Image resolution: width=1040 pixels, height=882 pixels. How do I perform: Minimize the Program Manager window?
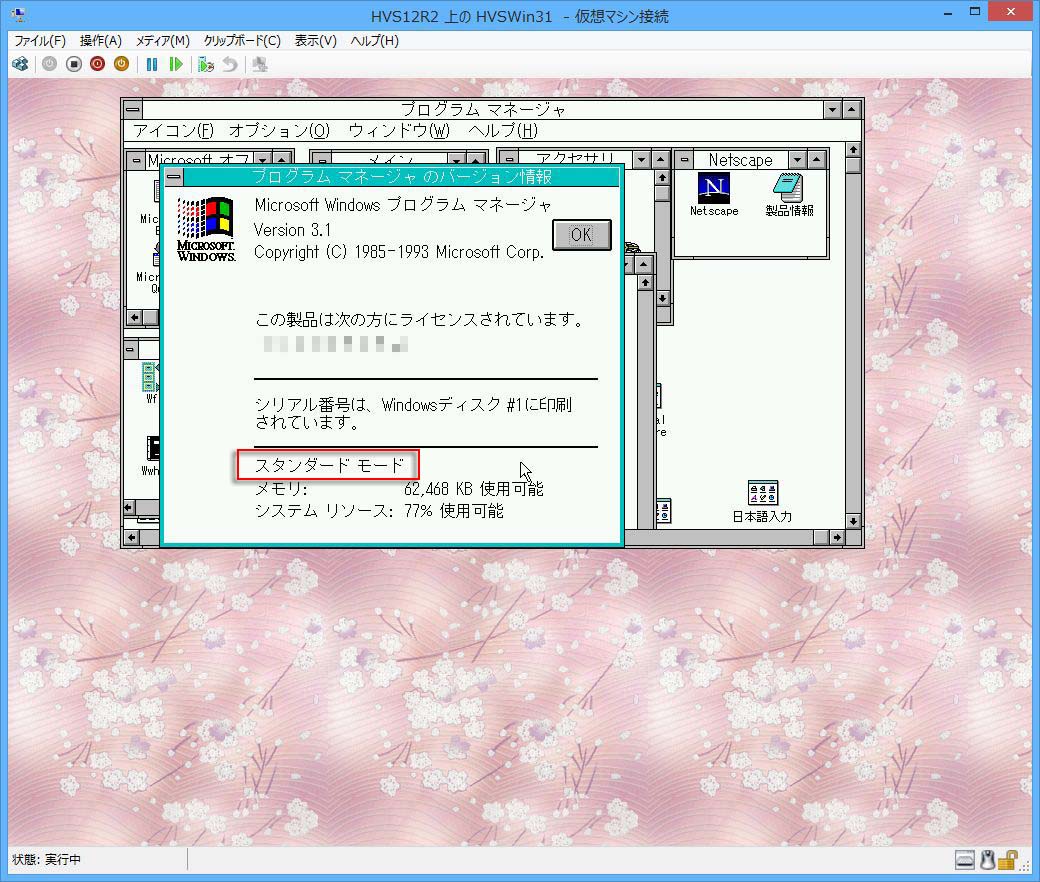pos(832,109)
